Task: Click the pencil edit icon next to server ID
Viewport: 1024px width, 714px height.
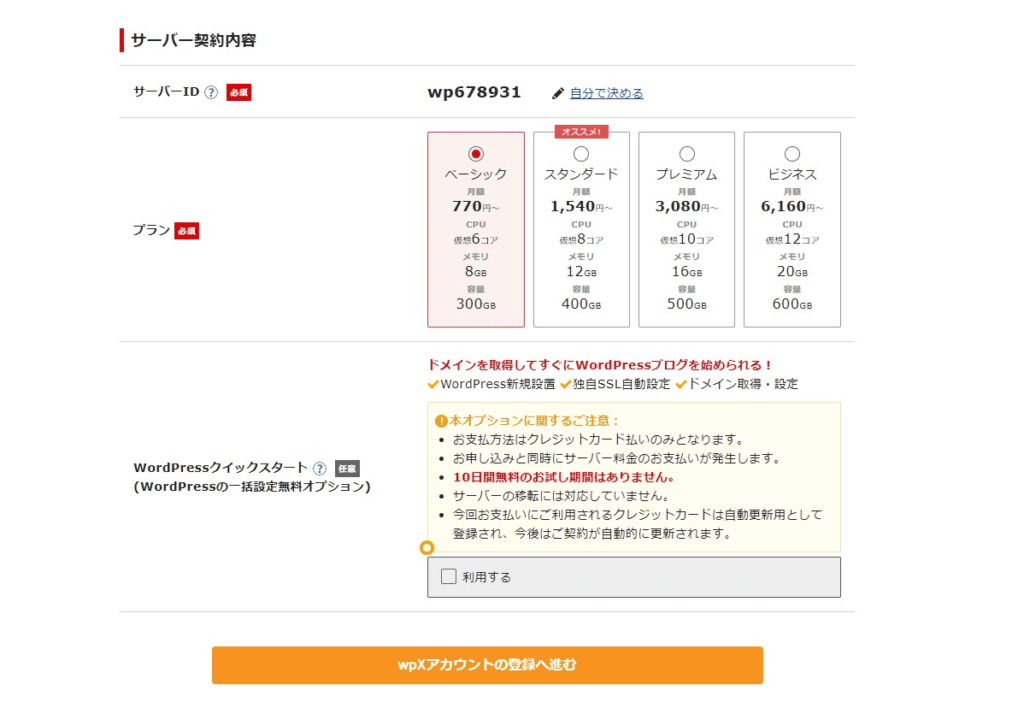Action: pyautogui.click(x=558, y=93)
